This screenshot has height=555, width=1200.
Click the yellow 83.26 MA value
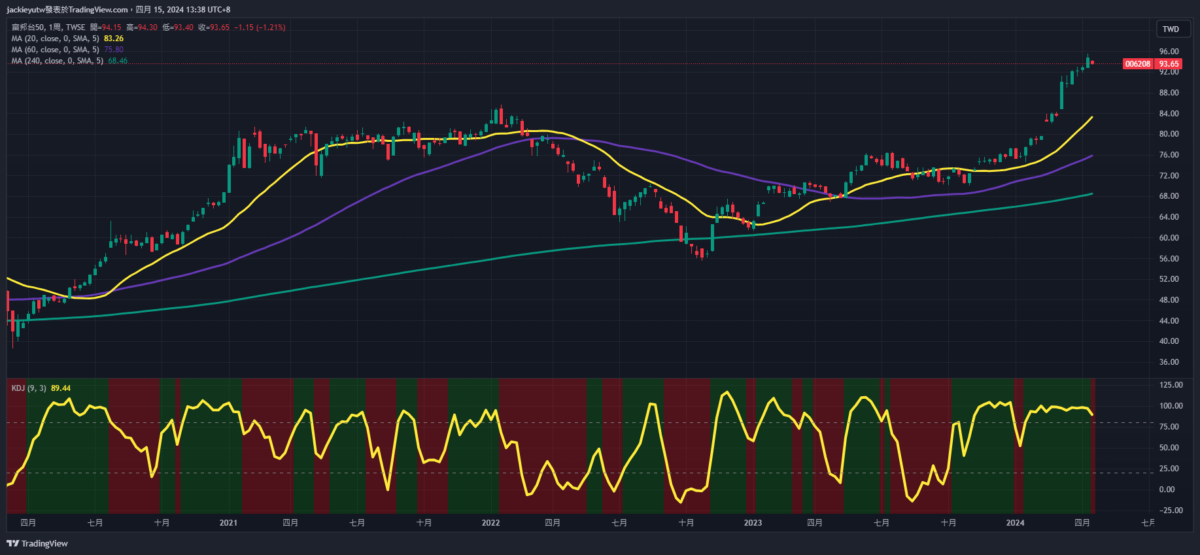[x=115, y=38]
